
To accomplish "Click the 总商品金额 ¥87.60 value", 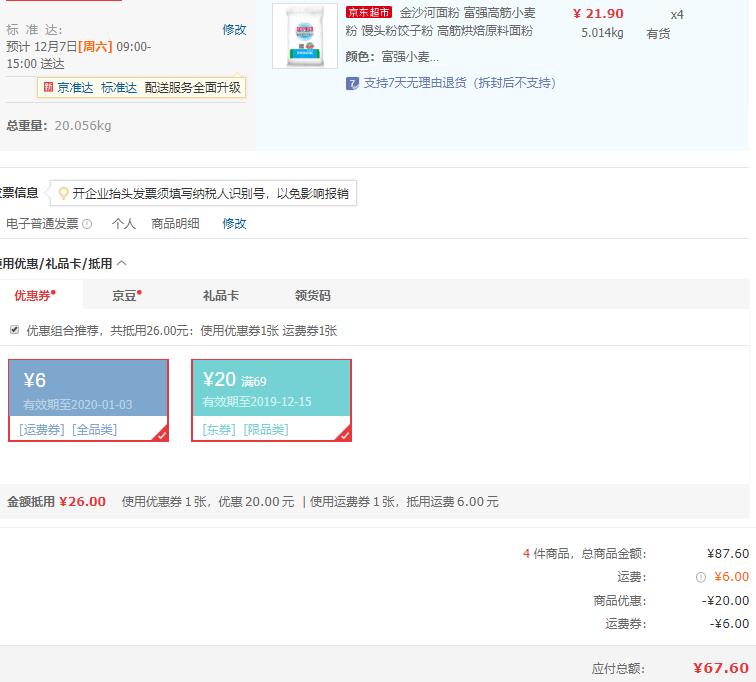I will click(x=728, y=553).
